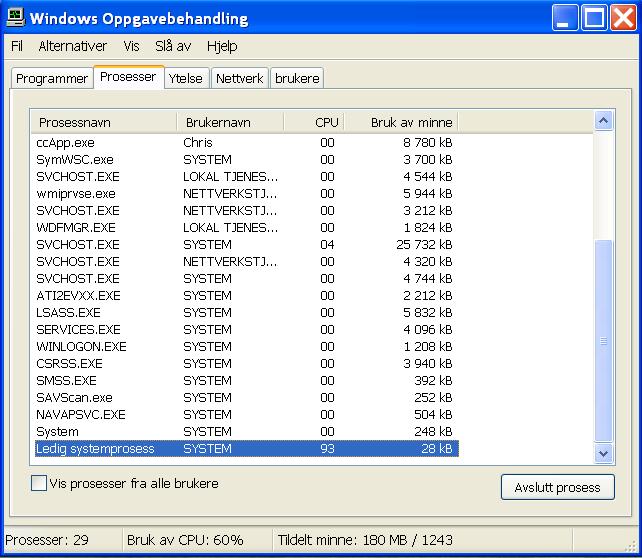This screenshot has width=642, height=558.
Task: Click the vertical scrollbar thumb
Action: click(604, 341)
